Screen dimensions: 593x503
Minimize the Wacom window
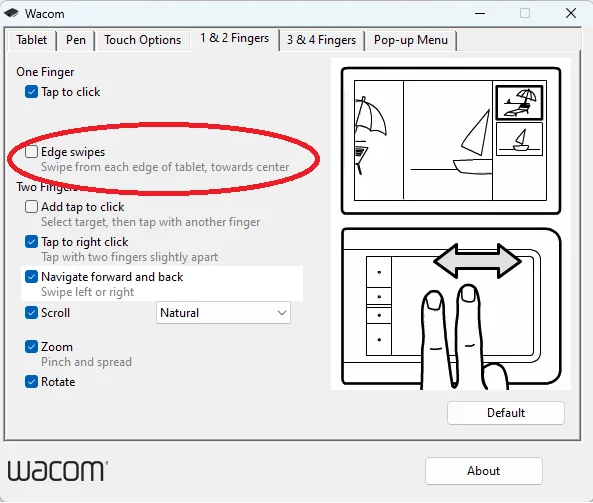pos(480,14)
